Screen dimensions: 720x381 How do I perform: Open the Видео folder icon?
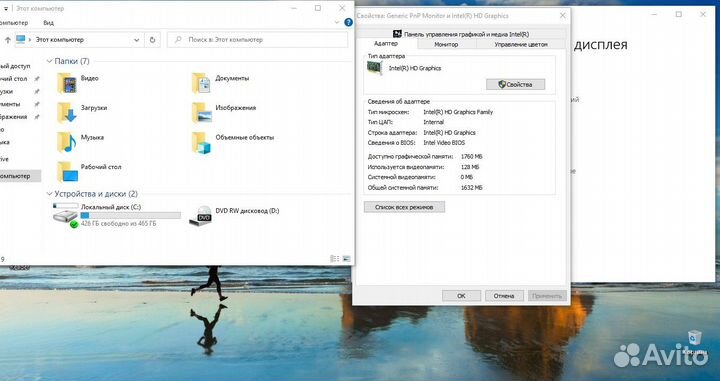point(67,83)
